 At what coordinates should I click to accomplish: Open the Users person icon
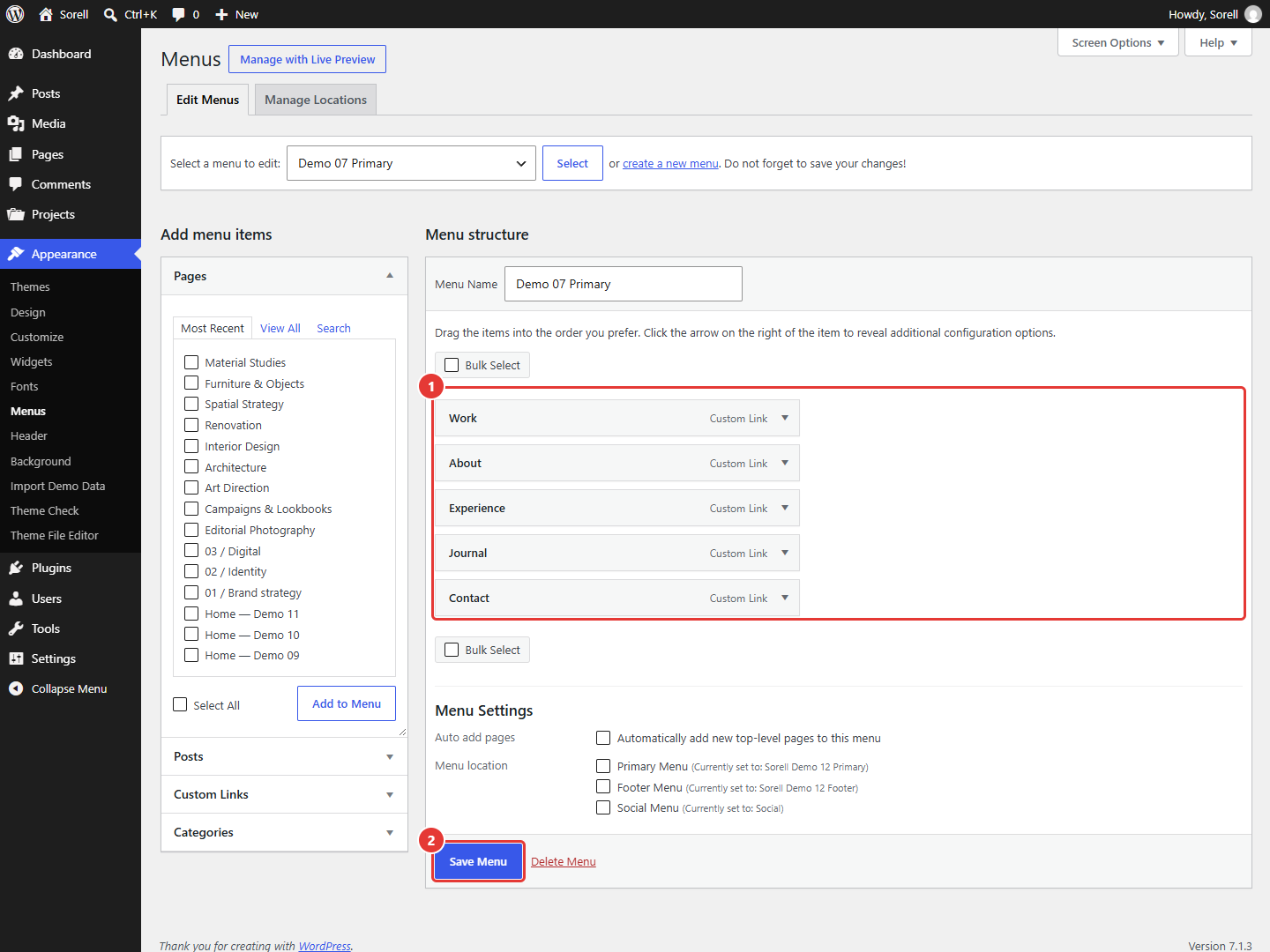pos(16,599)
